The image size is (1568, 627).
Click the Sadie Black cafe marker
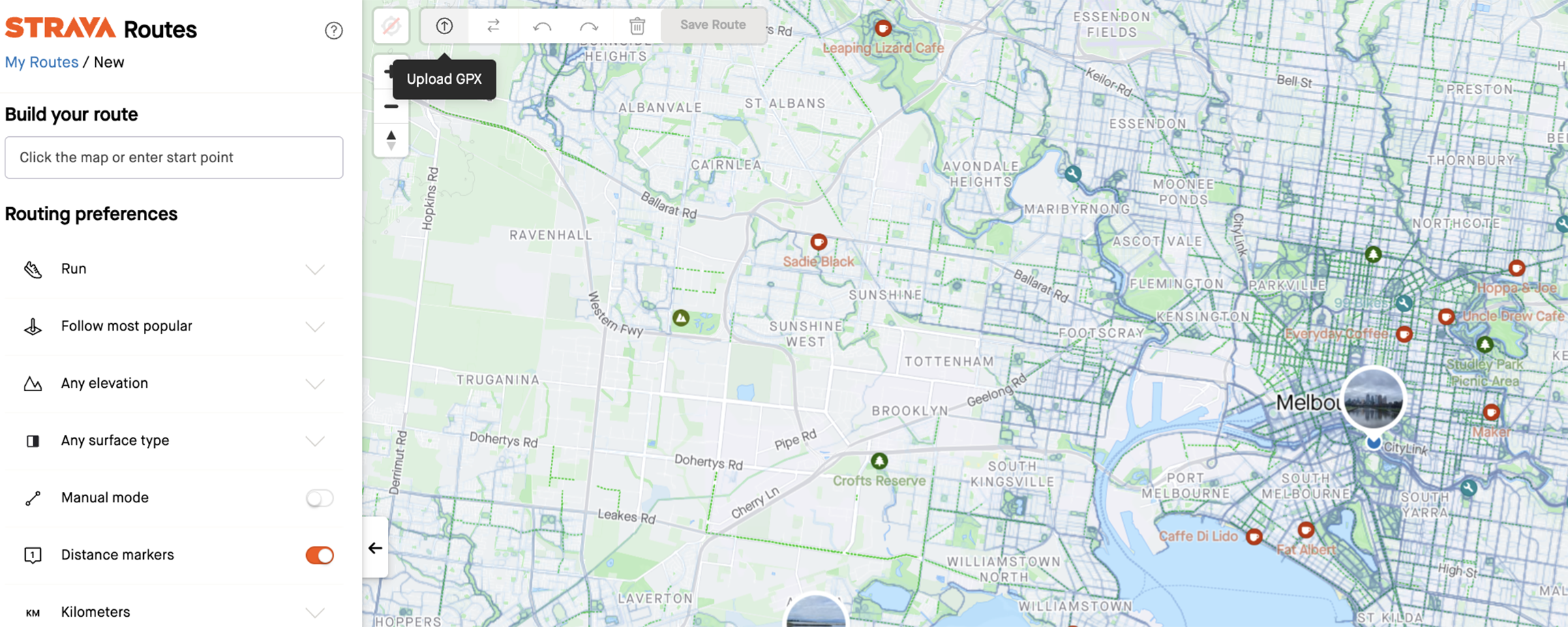819,242
